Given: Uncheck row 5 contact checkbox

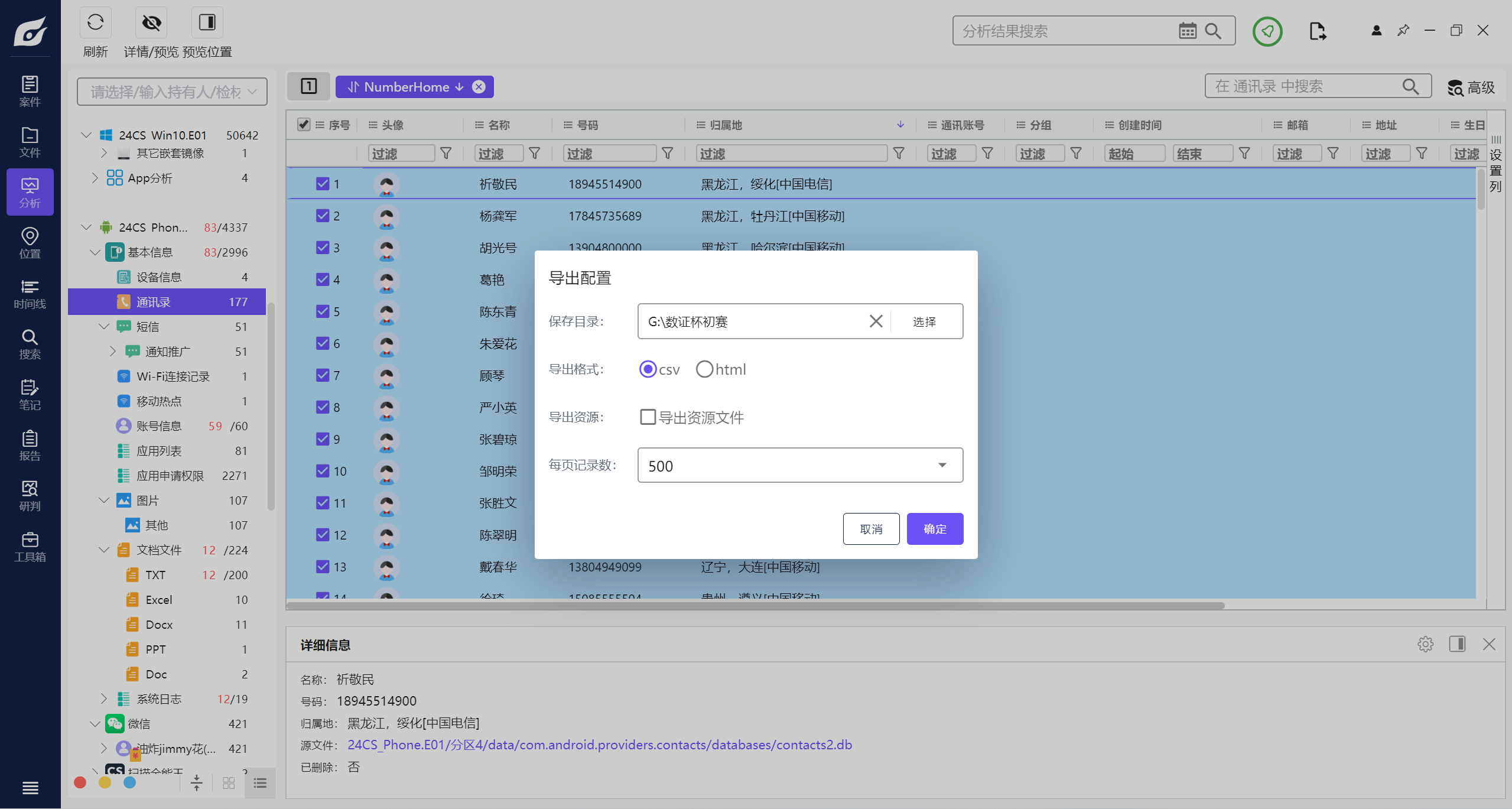Looking at the screenshot, I should pos(323,311).
